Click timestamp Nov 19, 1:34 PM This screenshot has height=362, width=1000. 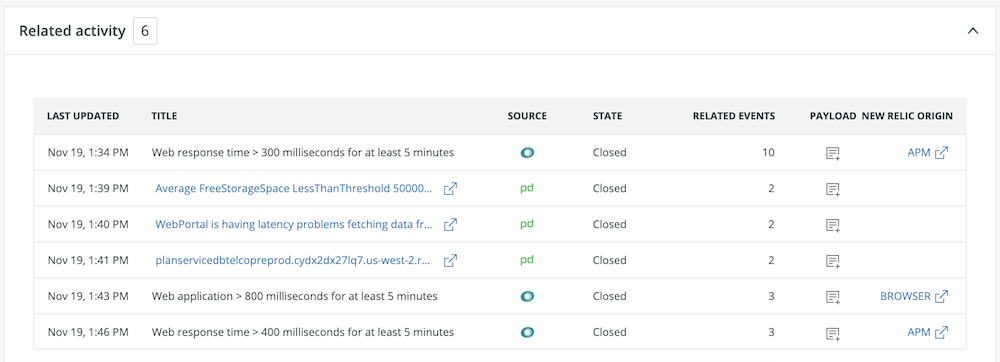pos(88,153)
